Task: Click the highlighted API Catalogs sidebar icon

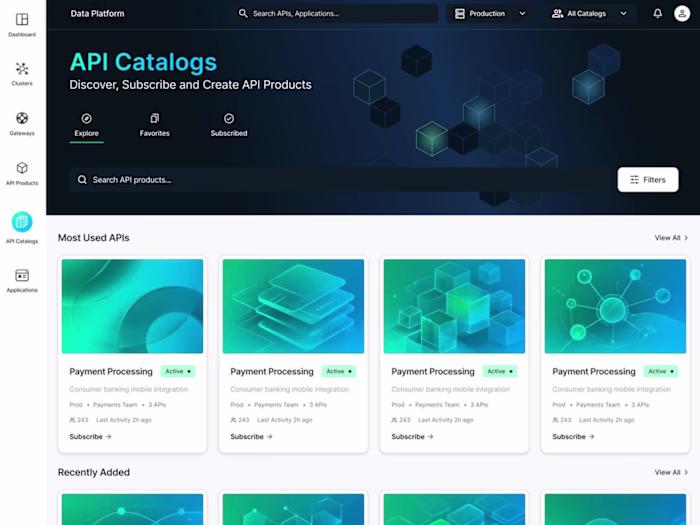Action: [22, 222]
